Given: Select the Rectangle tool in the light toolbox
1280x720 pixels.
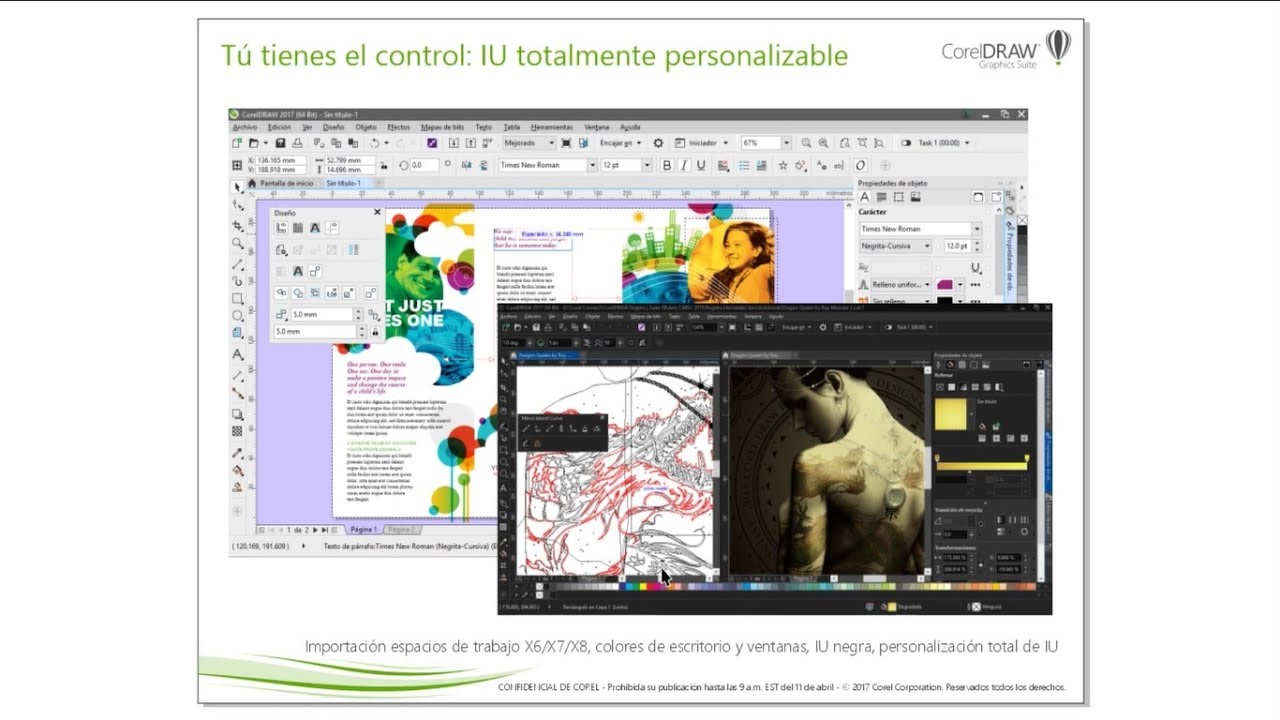Looking at the screenshot, I should pos(238,298).
